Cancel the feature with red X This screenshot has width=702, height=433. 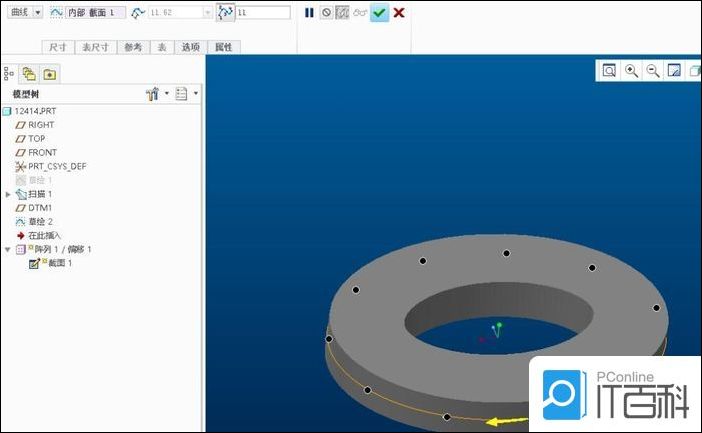[x=399, y=13]
